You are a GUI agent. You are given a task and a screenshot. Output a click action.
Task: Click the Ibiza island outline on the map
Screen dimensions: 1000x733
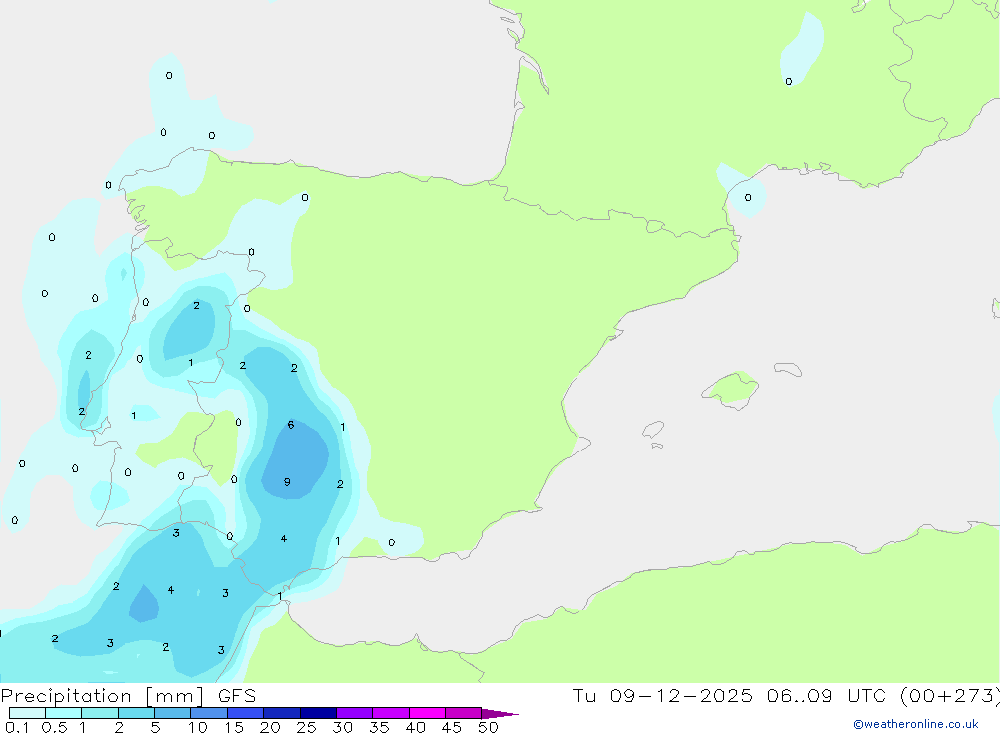(x=653, y=430)
